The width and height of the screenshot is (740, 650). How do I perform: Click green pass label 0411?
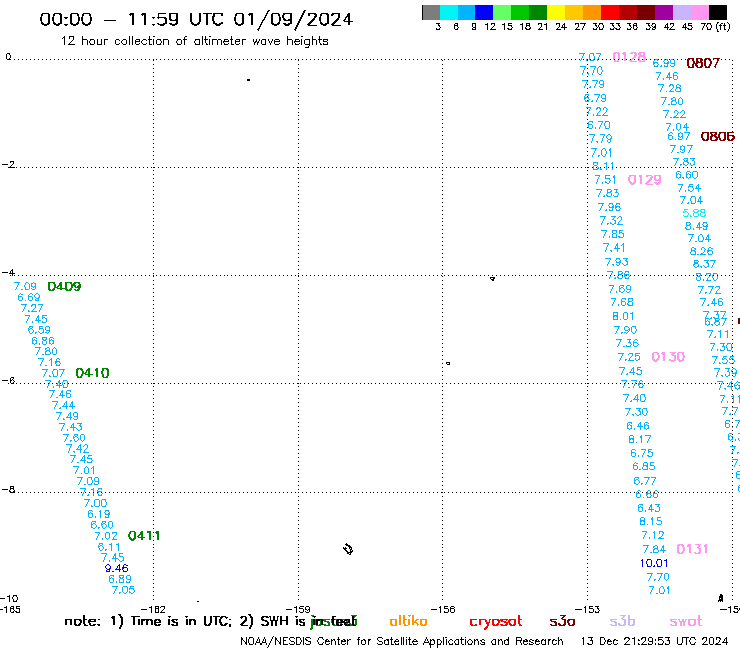coord(144,536)
